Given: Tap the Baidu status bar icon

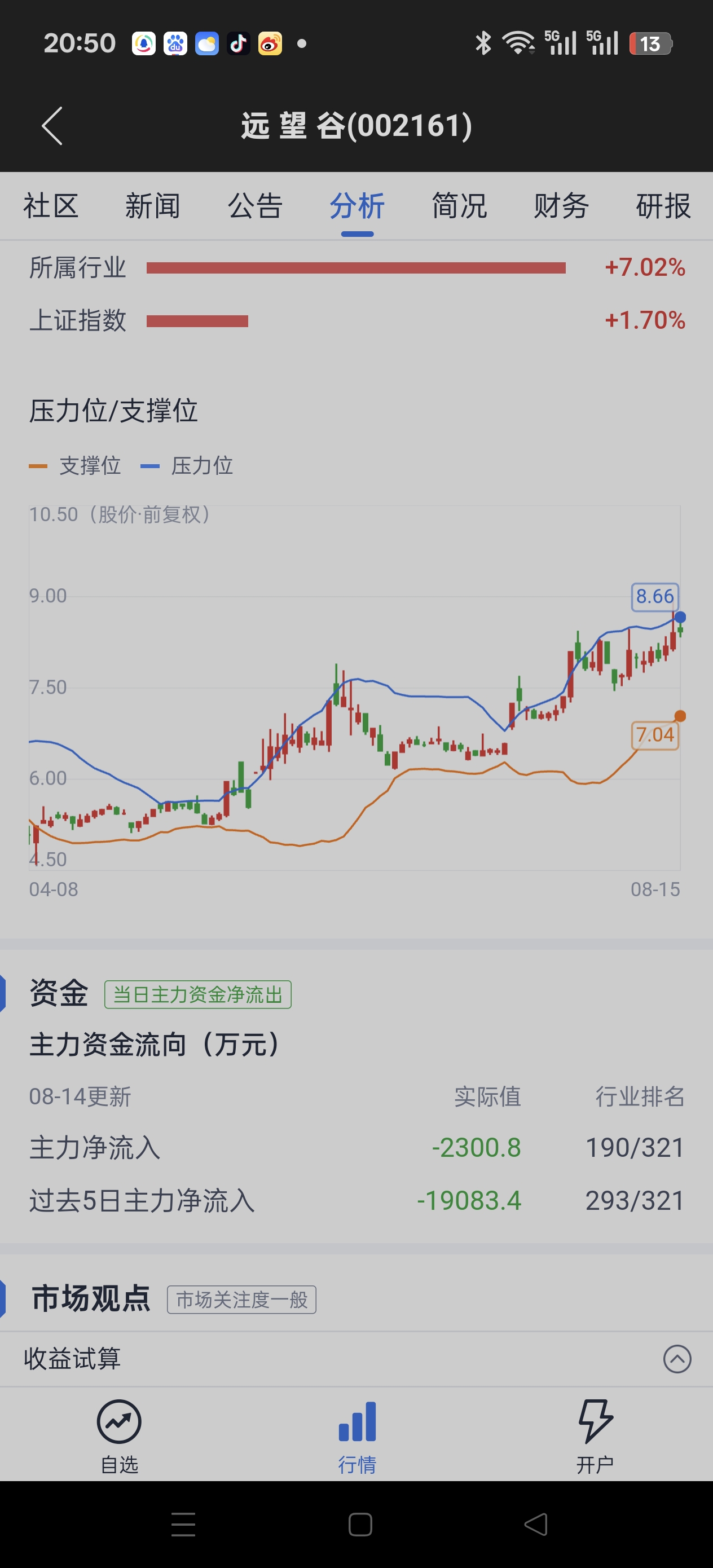Looking at the screenshot, I should (175, 44).
